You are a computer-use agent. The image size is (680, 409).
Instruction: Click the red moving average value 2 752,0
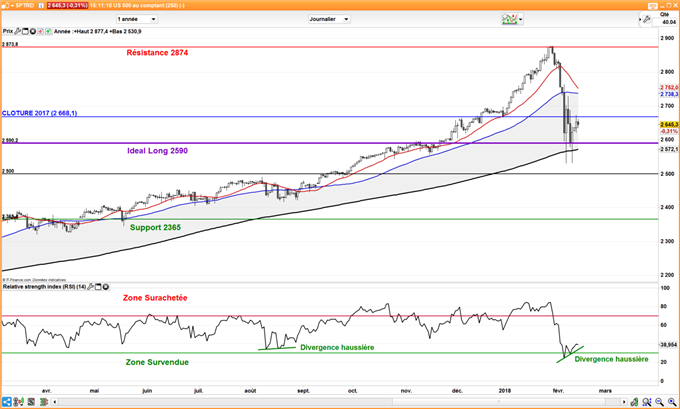pos(670,88)
